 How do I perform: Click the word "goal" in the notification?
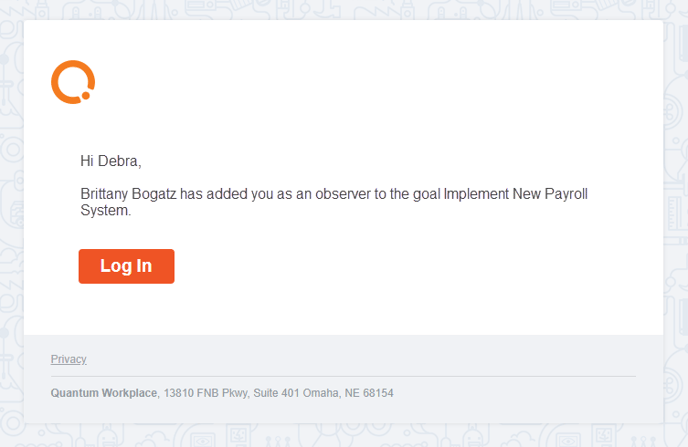click(x=426, y=194)
